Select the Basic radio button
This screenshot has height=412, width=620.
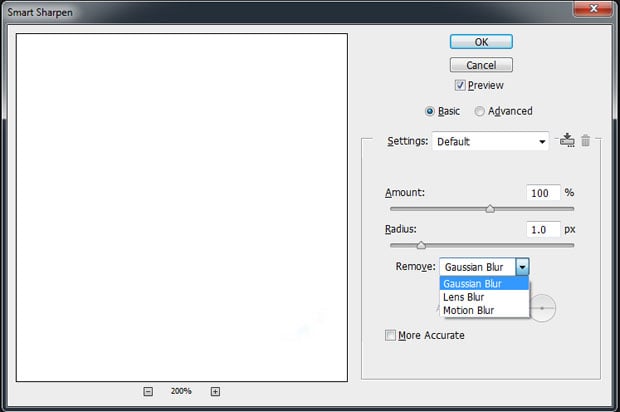[x=430, y=111]
